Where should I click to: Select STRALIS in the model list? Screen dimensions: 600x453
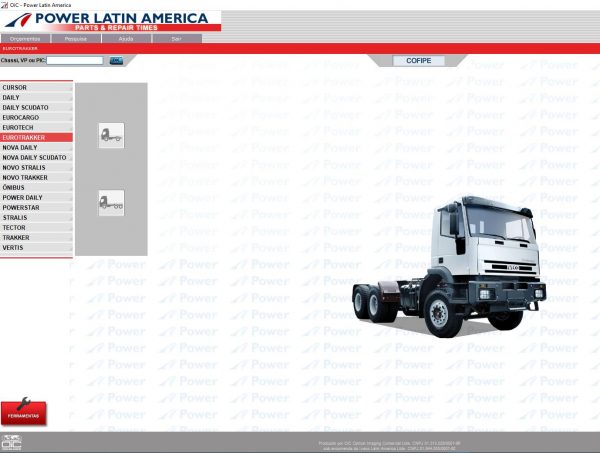[36, 217]
